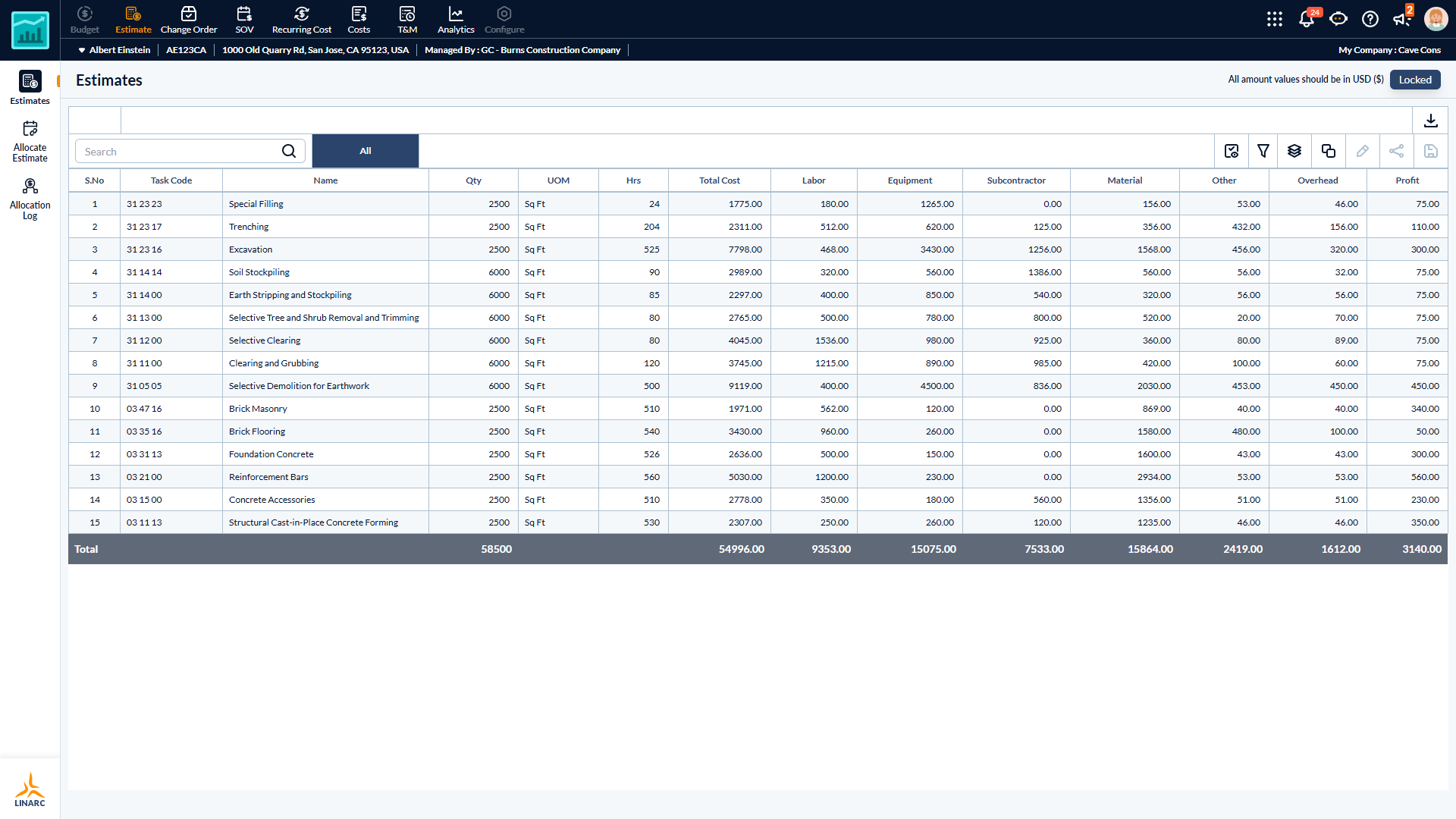Select the Estimate menu item

pos(133,20)
